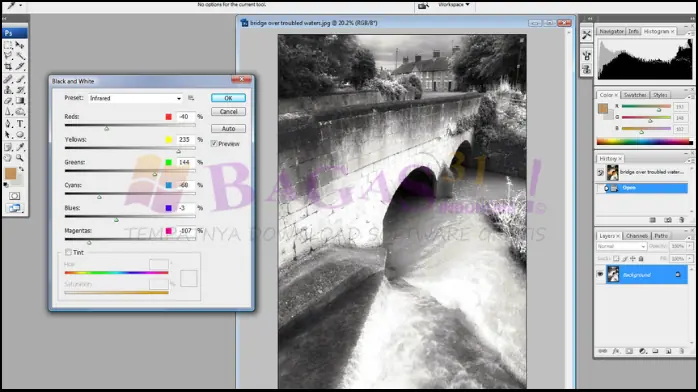Select the Path Selection tool
The image size is (698, 392).
click(8, 134)
